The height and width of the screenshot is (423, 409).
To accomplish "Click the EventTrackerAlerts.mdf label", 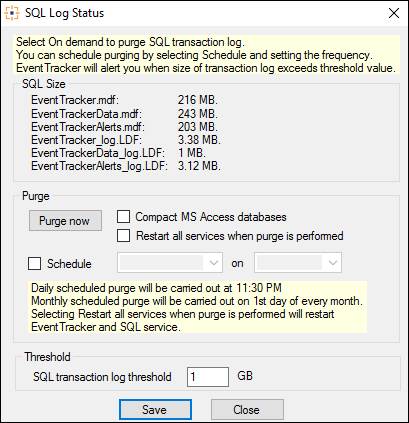I will (x=88, y=127).
